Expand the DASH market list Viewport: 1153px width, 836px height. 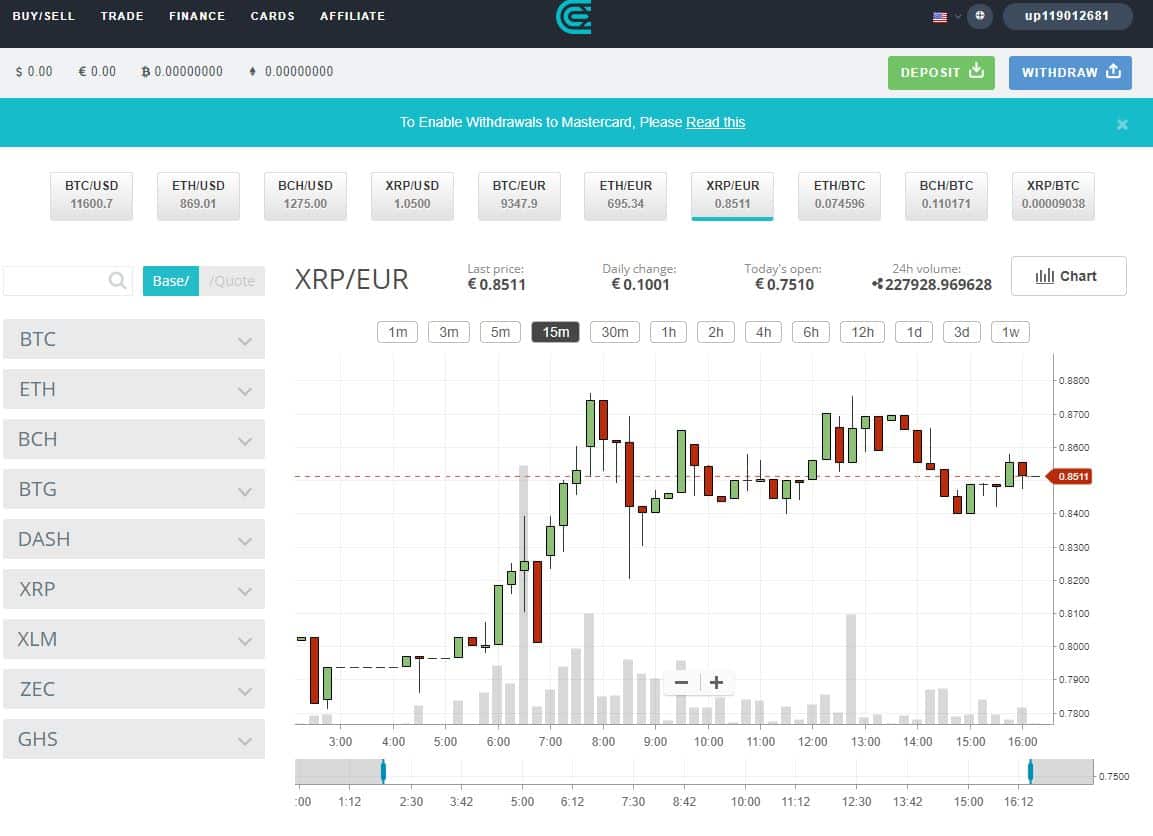point(134,539)
